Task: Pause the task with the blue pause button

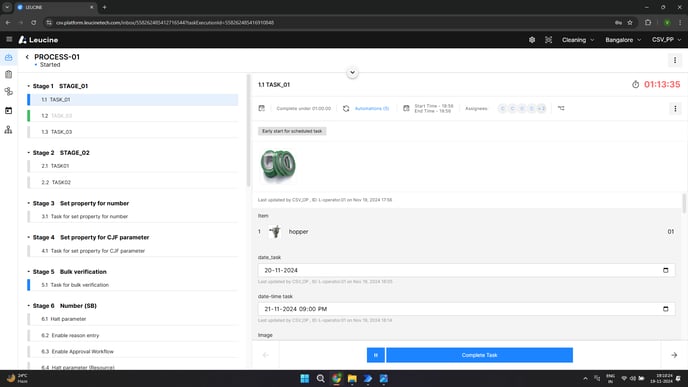Action: [x=376, y=355]
